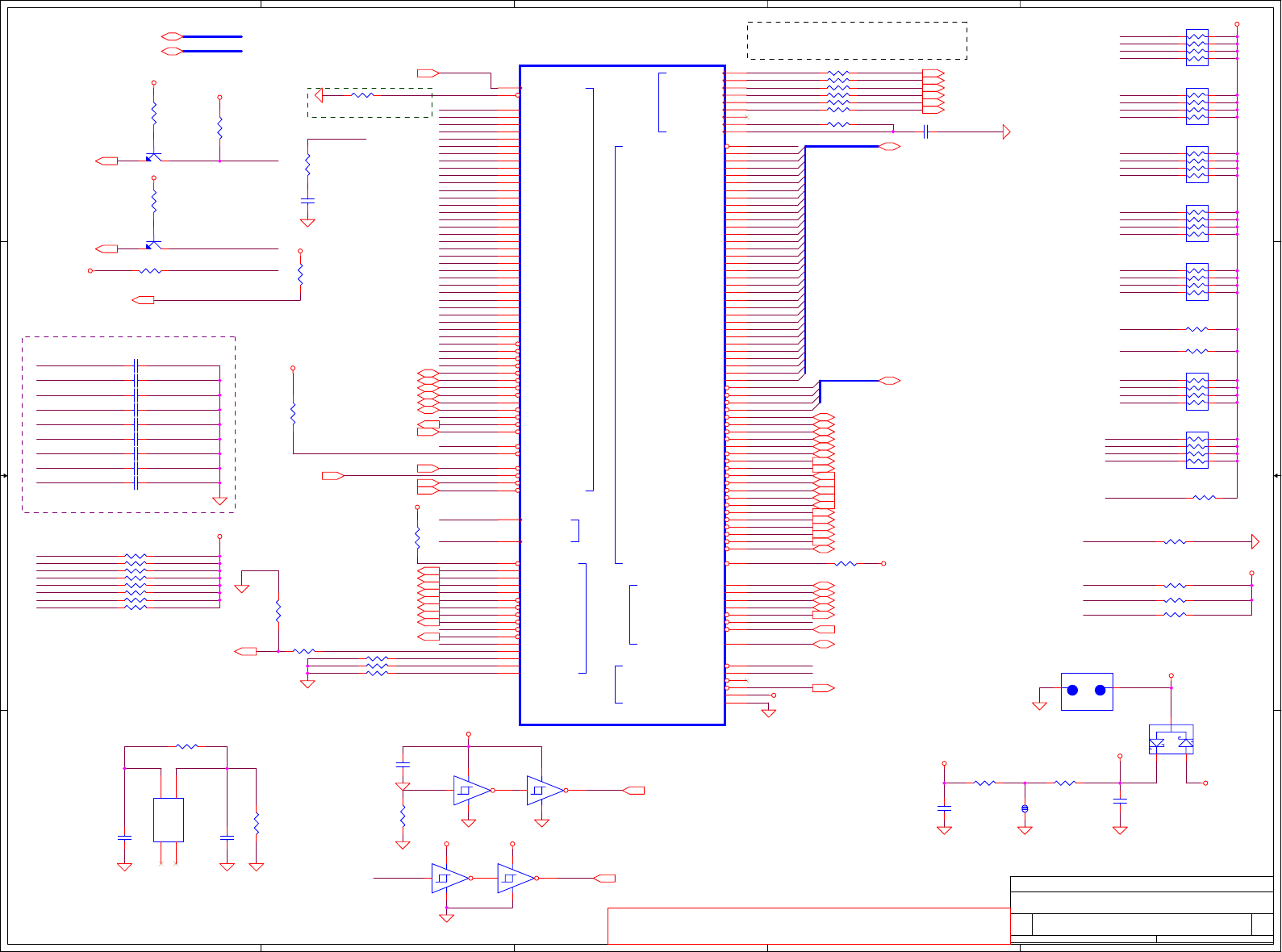Click the lower thick blue bus line legend

(x=213, y=51)
